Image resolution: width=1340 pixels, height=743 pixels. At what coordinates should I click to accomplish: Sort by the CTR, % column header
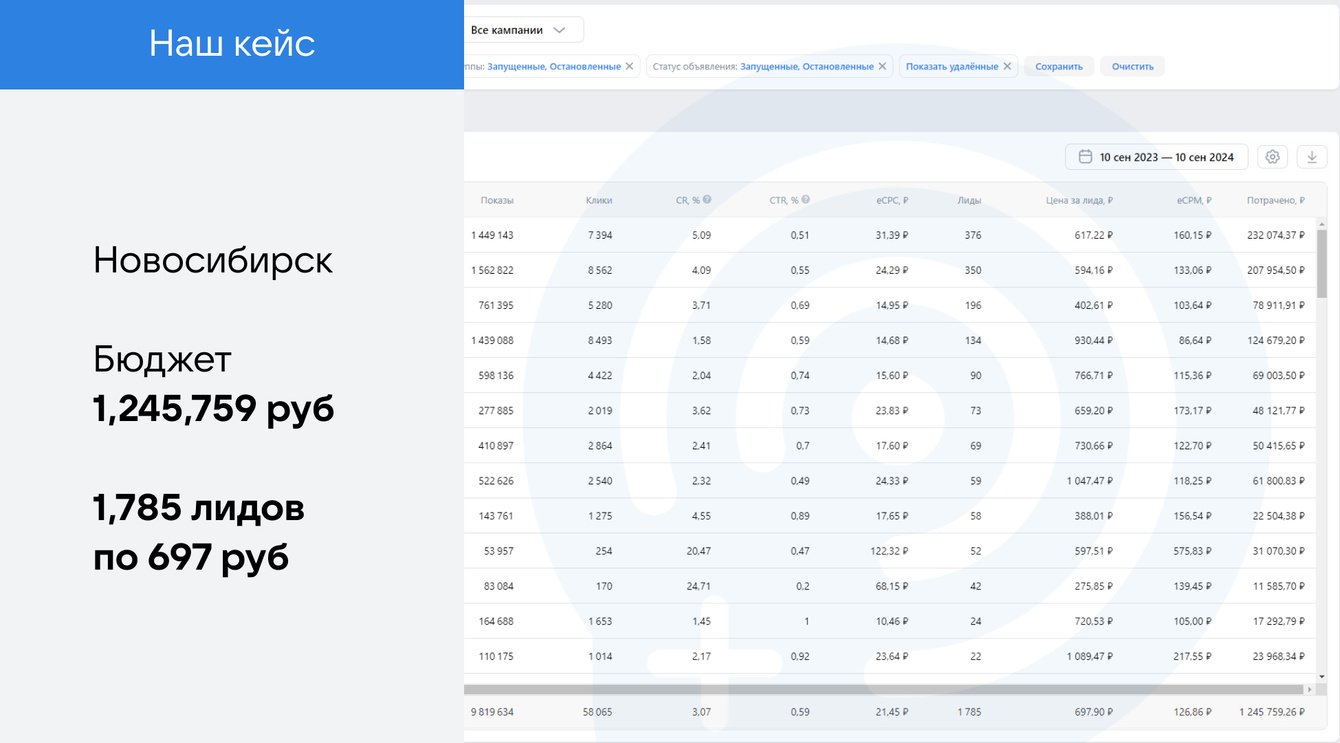pos(784,200)
